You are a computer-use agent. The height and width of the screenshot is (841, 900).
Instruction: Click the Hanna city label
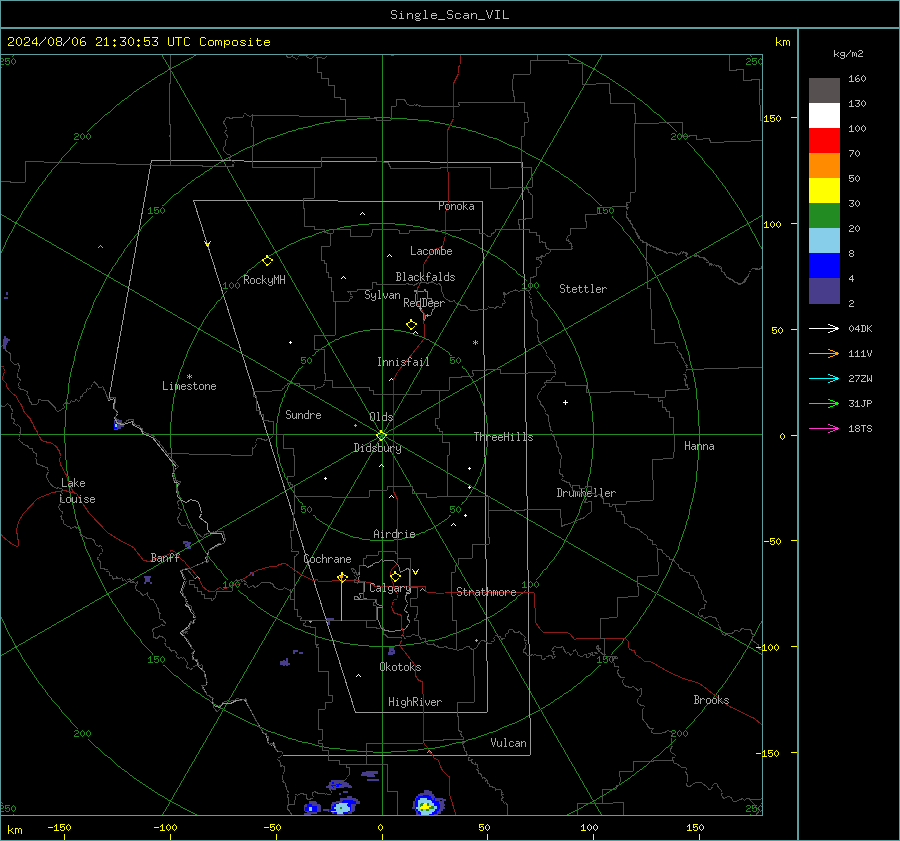[x=699, y=446]
